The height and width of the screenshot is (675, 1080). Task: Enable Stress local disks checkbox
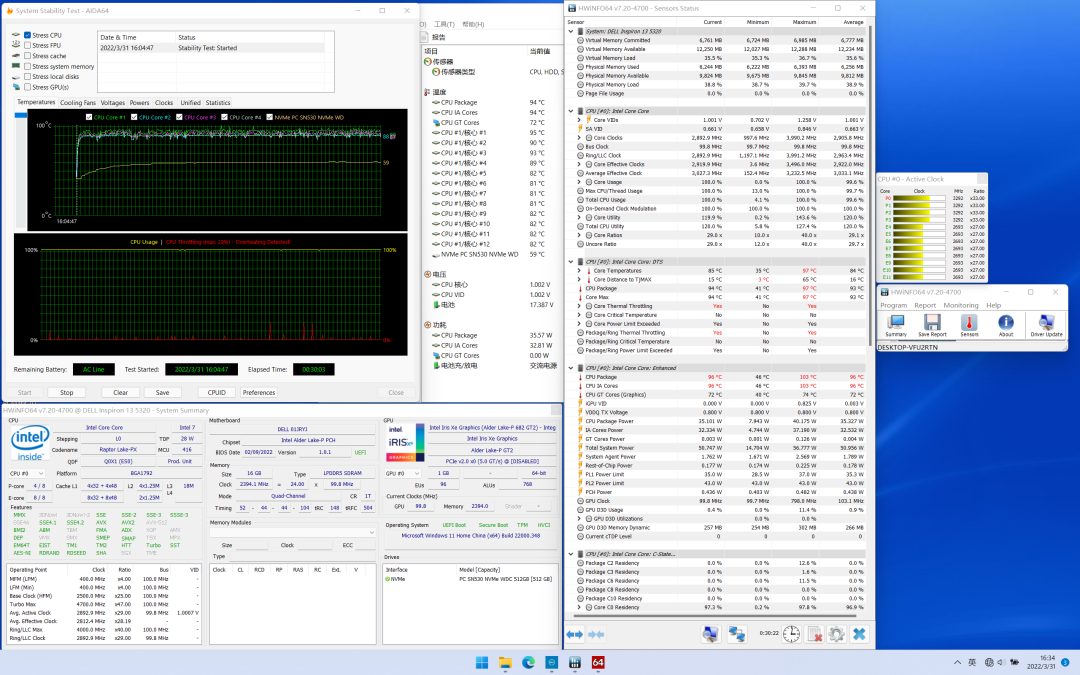coord(28,76)
